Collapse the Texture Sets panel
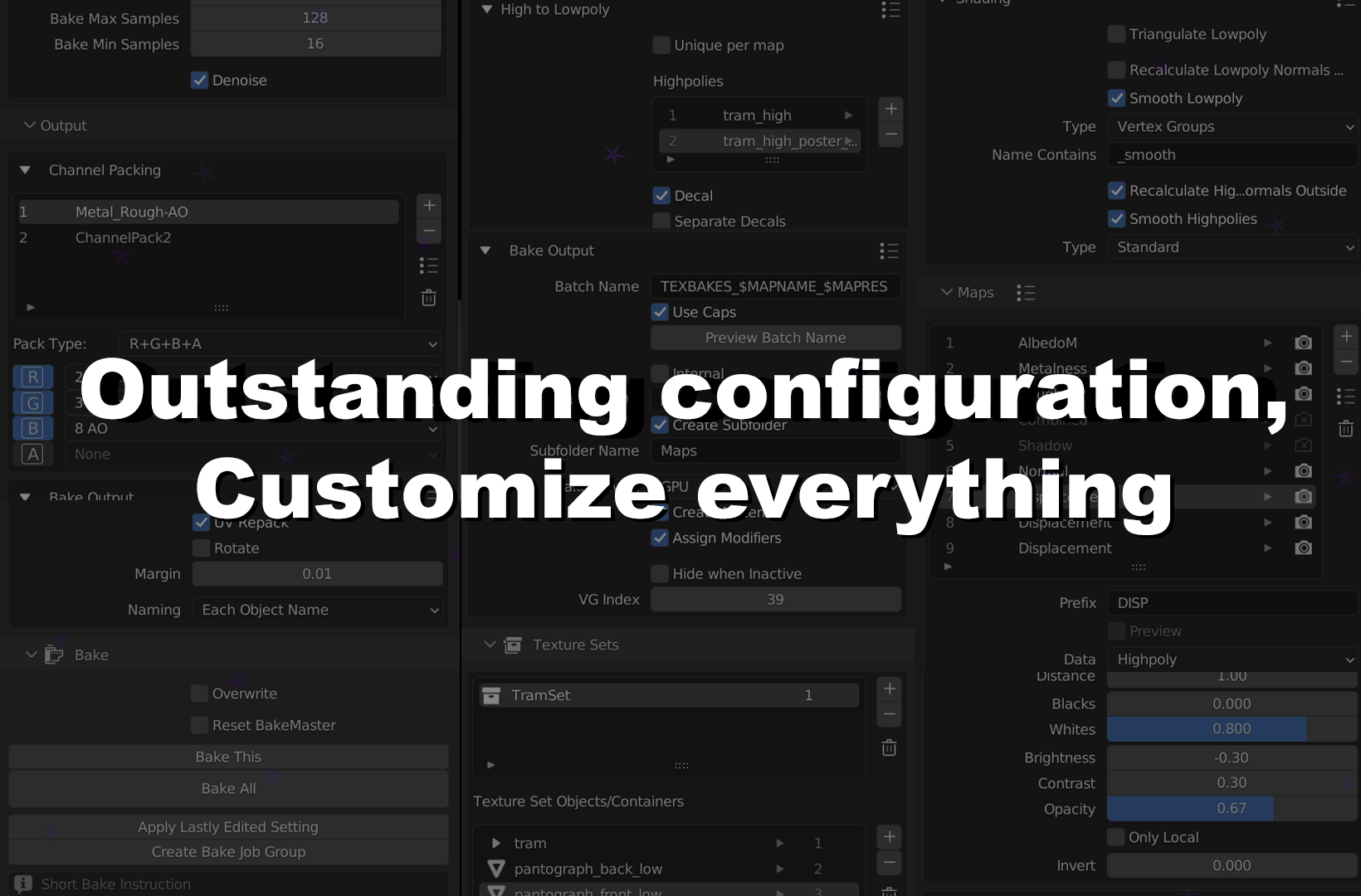The width and height of the screenshot is (1361, 896). click(x=490, y=645)
